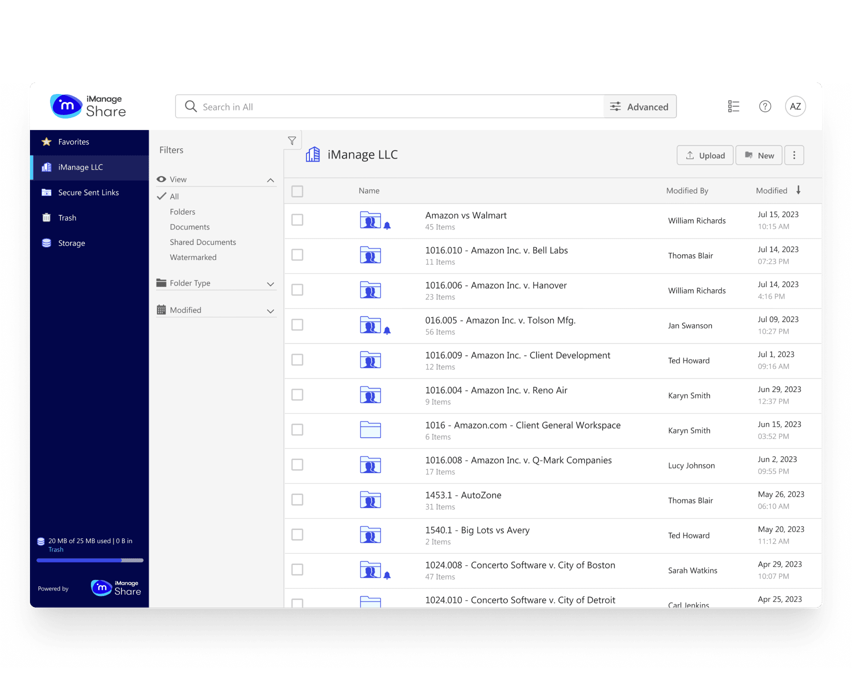This screenshot has height=690, width=852.
Task: Open the Advanced search options
Action: pyautogui.click(x=640, y=106)
